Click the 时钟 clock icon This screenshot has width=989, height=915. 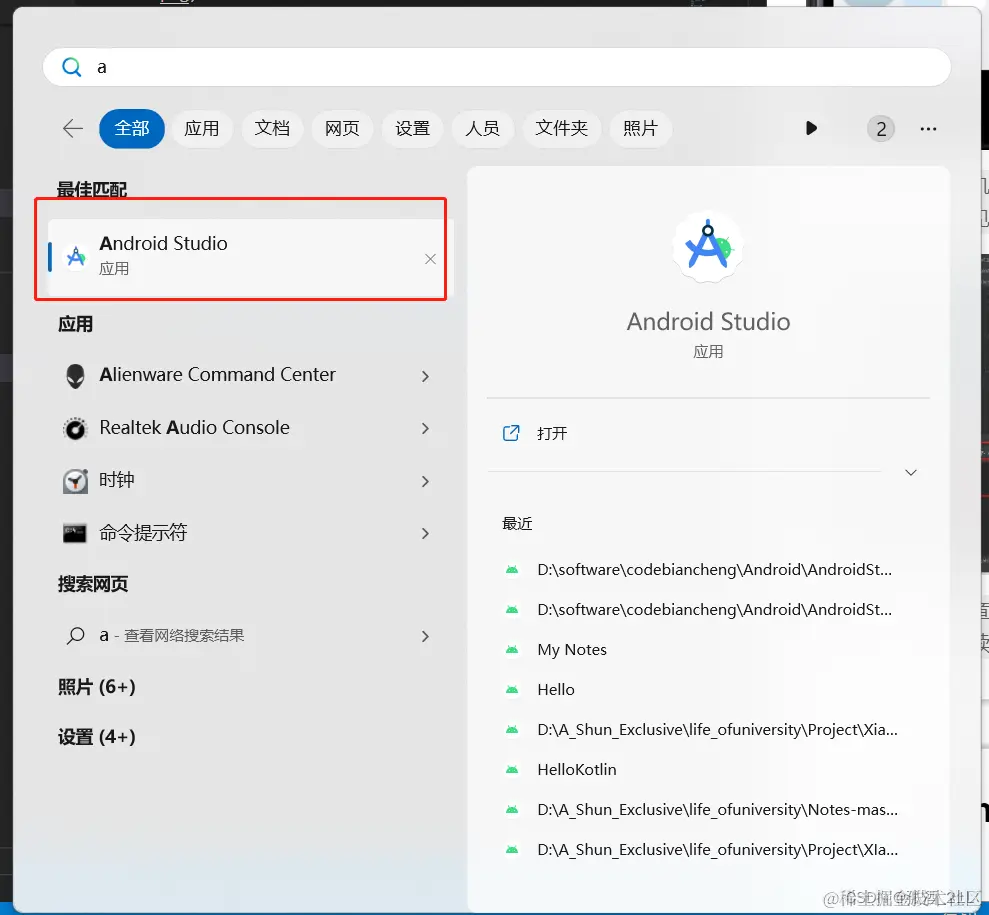click(x=75, y=481)
